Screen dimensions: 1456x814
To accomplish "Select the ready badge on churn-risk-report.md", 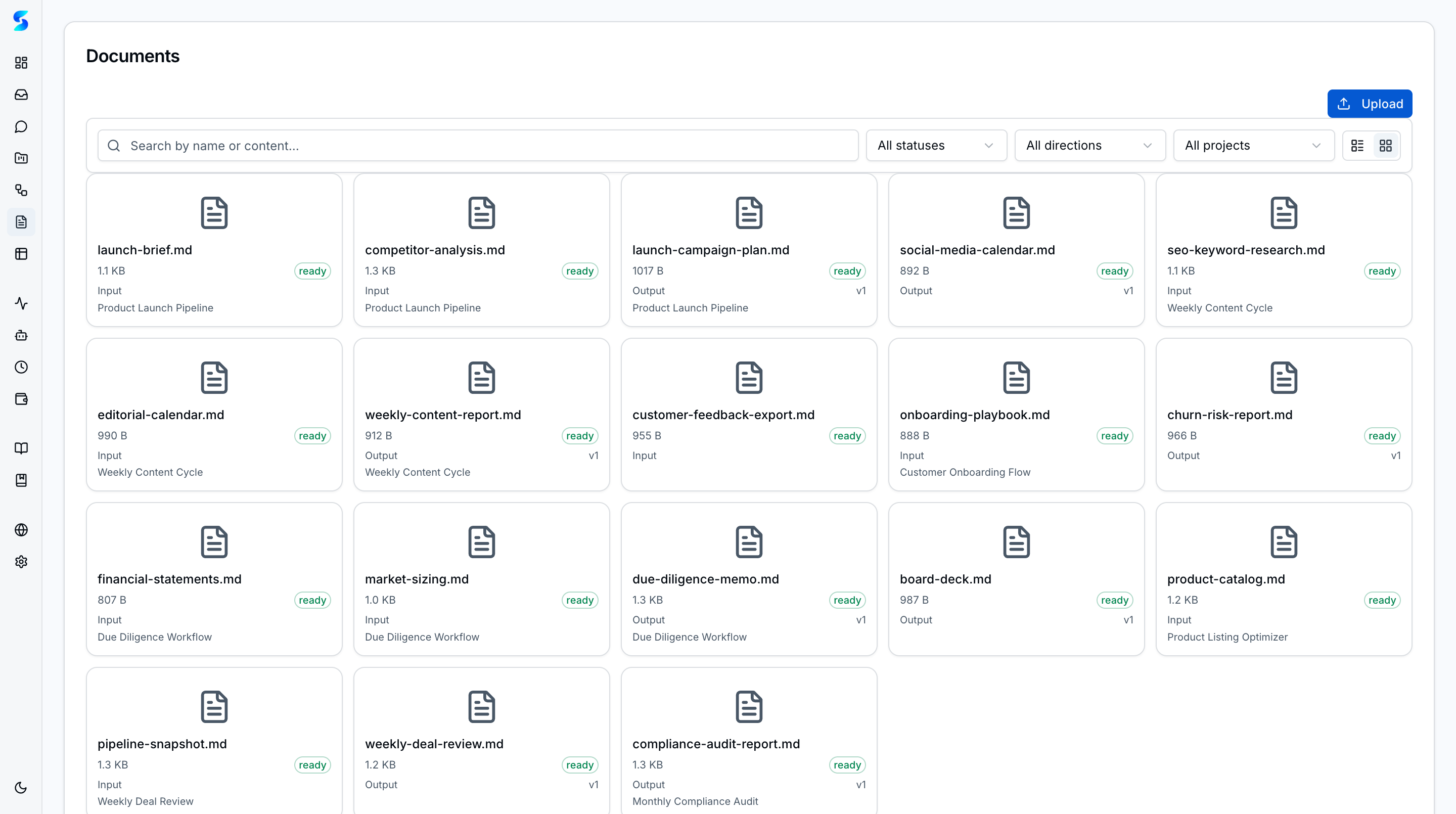I will click(1382, 435).
